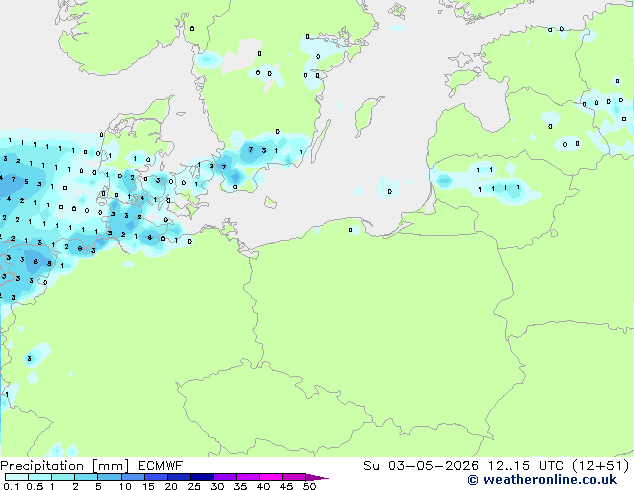Click the 'ECMWF' model label
Viewport: 634px width, 490px height.
(x=161, y=466)
